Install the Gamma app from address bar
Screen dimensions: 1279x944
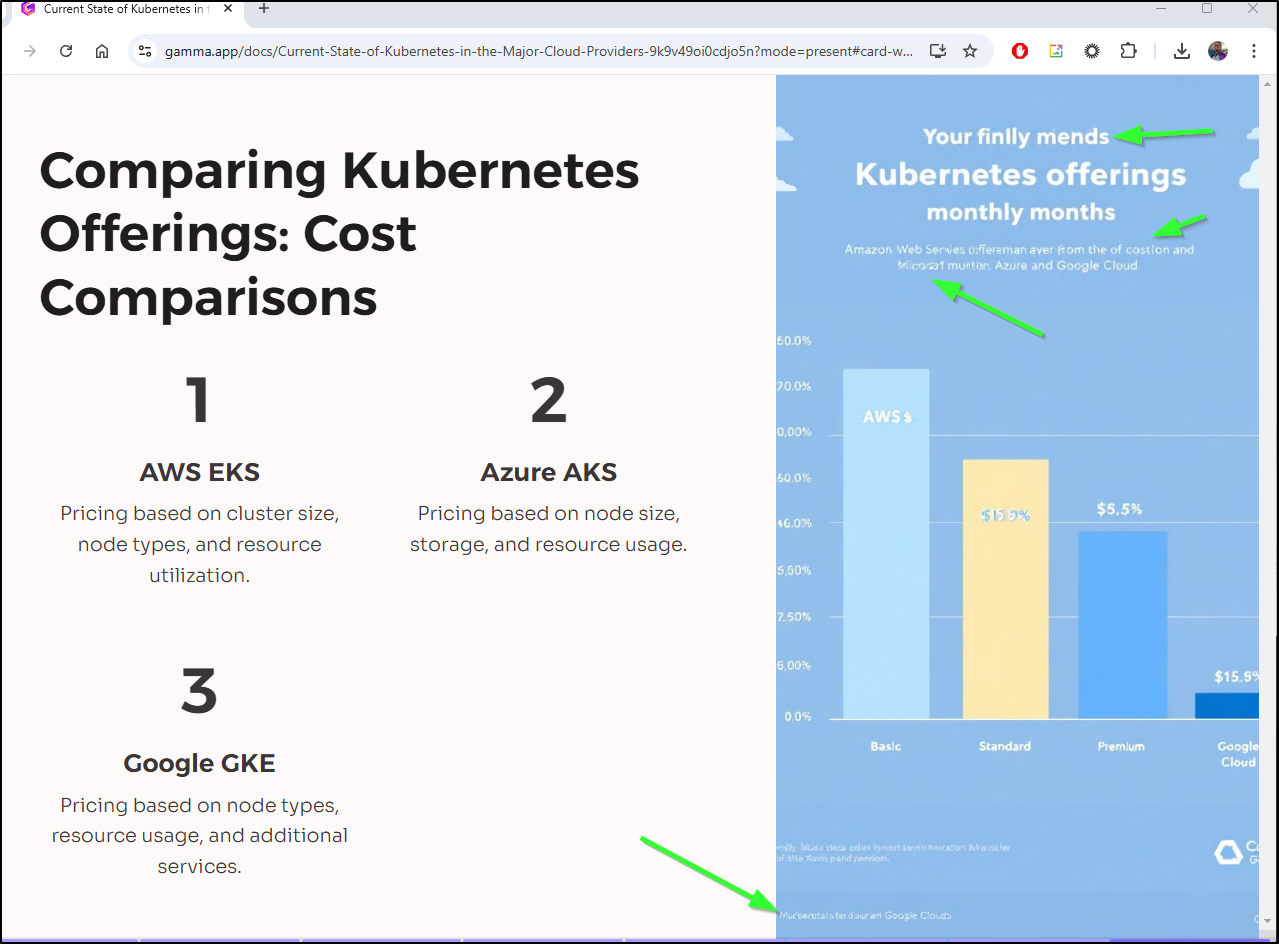(937, 51)
